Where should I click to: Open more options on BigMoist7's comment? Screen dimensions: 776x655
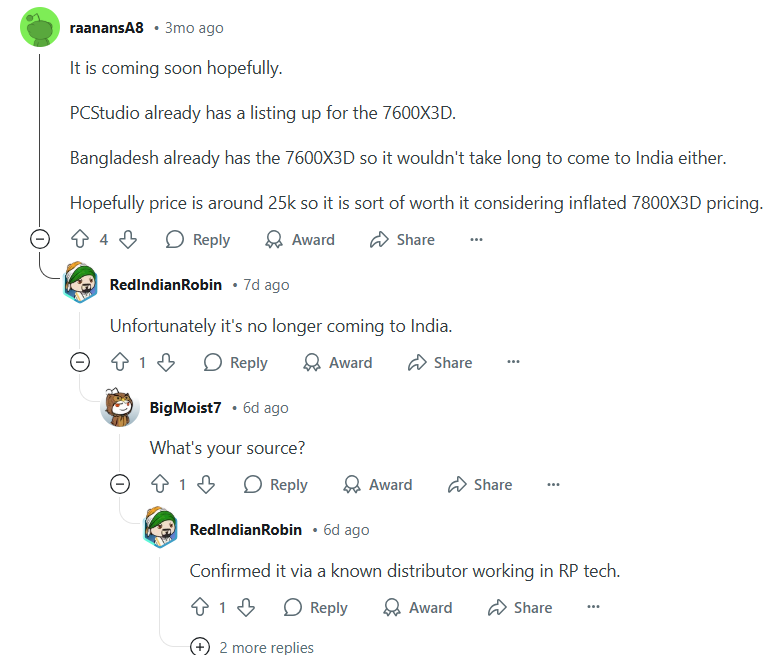553,484
